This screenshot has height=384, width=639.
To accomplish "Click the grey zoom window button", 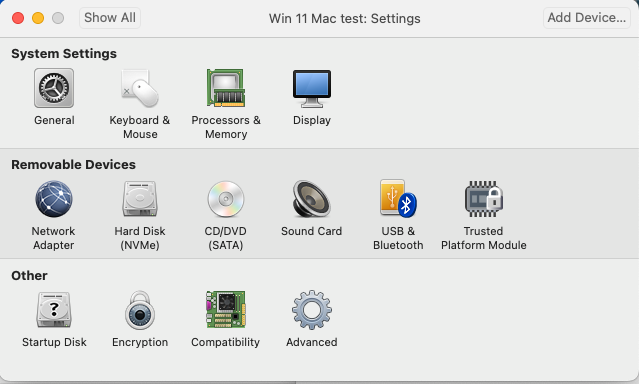I will [58, 18].
